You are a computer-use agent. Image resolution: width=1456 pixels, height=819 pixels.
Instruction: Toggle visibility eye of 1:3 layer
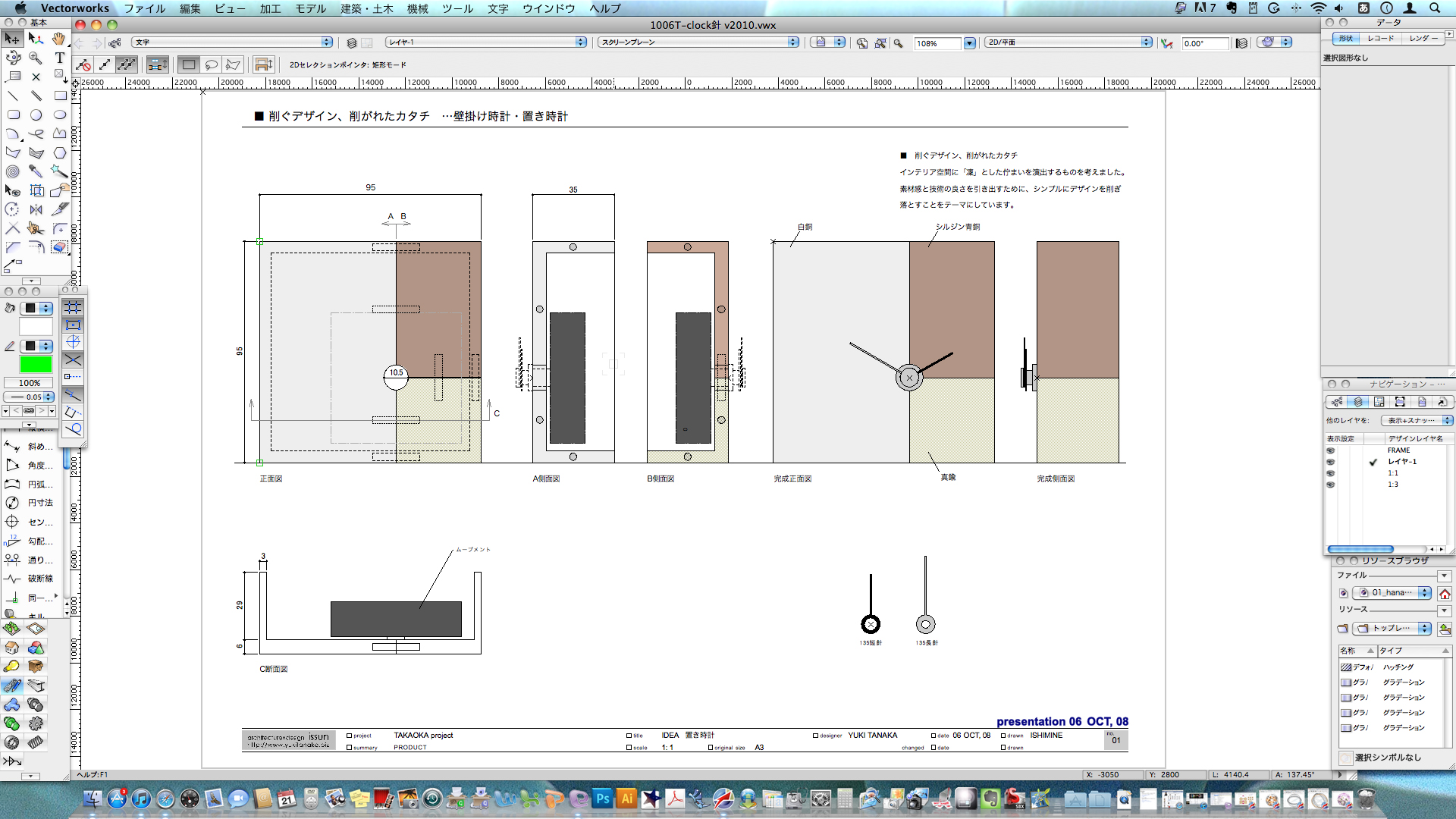pyautogui.click(x=1330, y=485)
